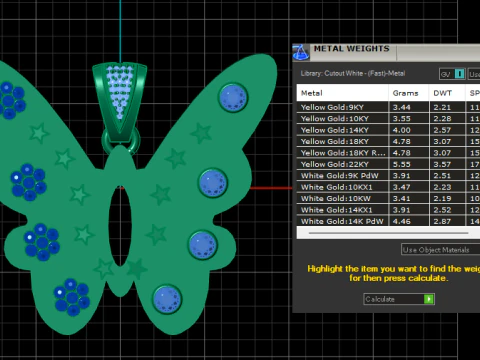
Task: Select the White Gold:9K PdW row
Action: [388, 176]
